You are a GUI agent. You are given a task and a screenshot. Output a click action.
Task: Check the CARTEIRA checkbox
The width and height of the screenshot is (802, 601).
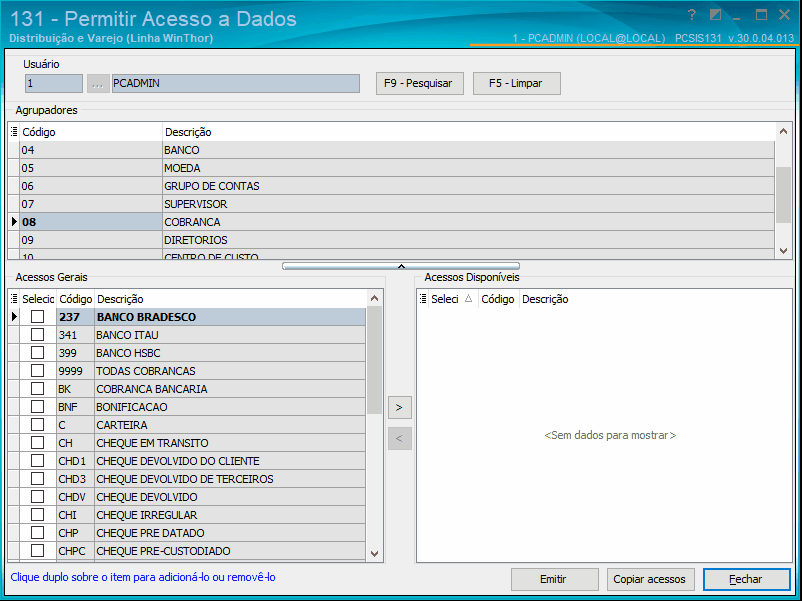[37, 425]
